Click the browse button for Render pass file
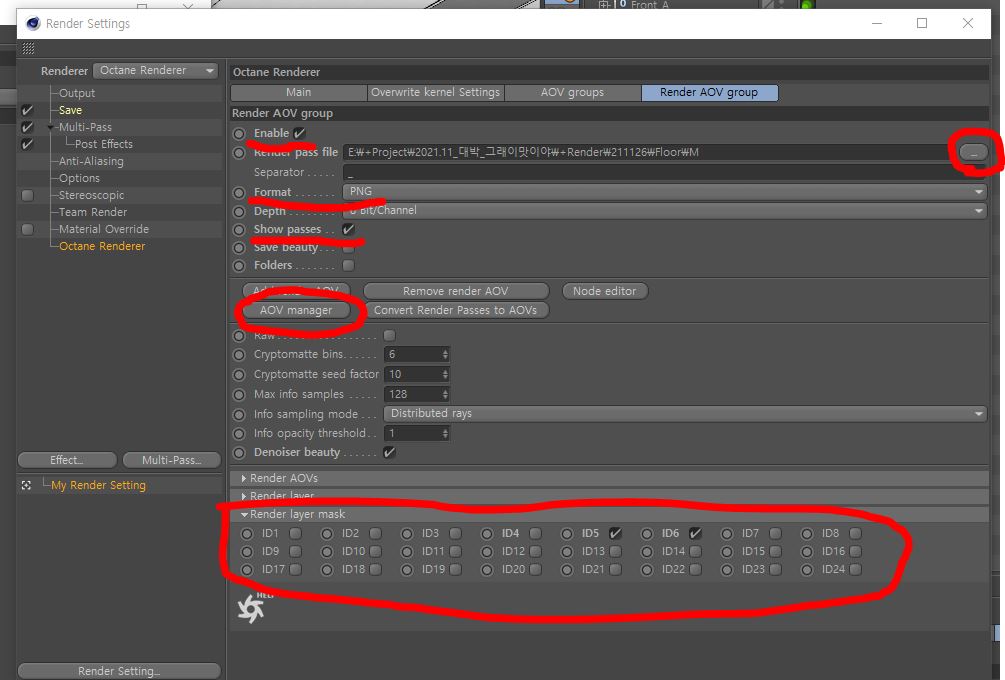The image size is (1005, 680). point(974,153)
